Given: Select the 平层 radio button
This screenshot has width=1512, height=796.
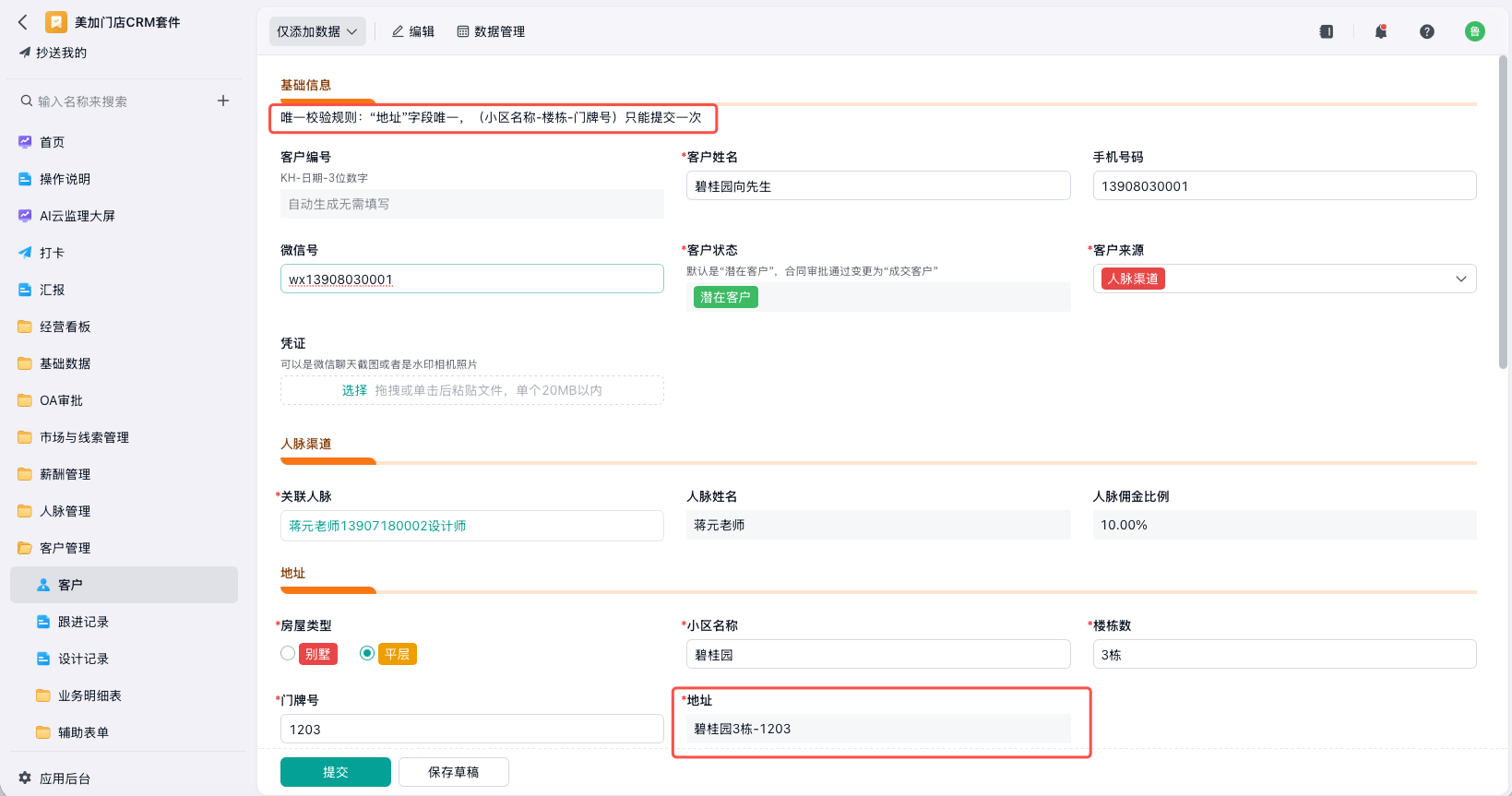Looking at the screenshot, I should [367, 653].
